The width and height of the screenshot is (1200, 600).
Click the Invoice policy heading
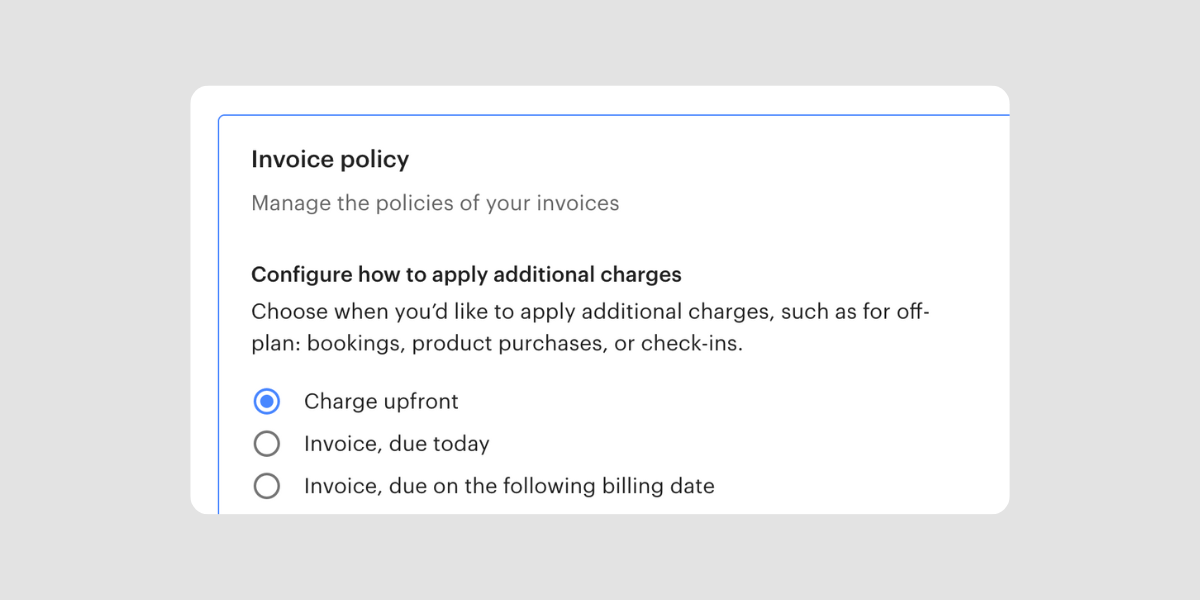tap(330, 159)
